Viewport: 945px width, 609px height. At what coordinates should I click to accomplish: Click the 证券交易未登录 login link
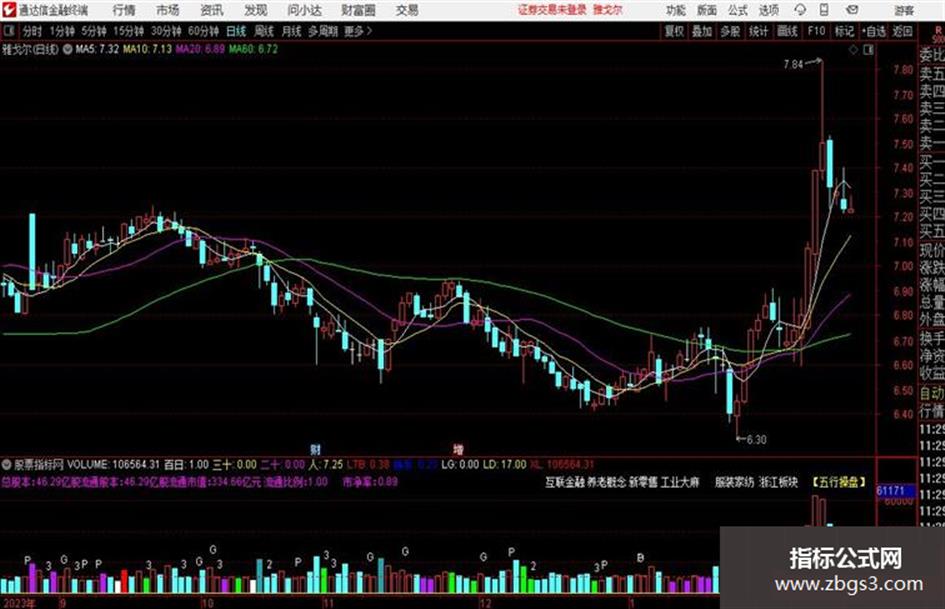point(552,10)
